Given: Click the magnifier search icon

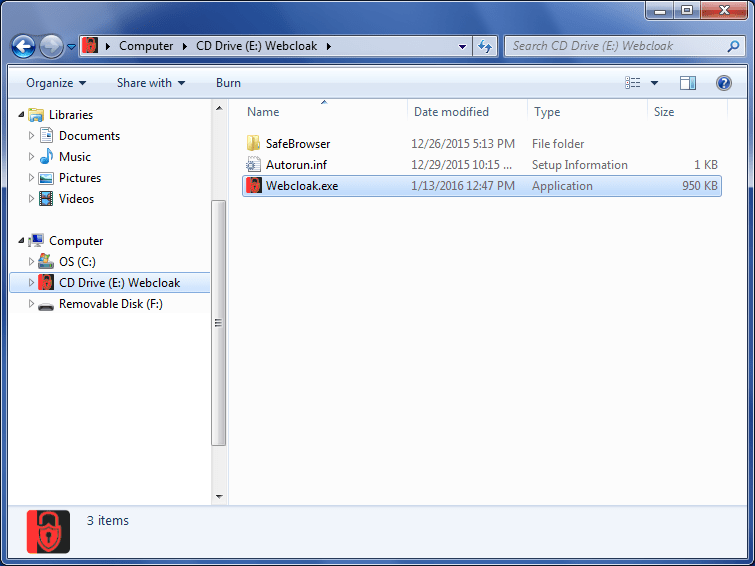Looking at the screenshot, I should [x=733, y=46].
